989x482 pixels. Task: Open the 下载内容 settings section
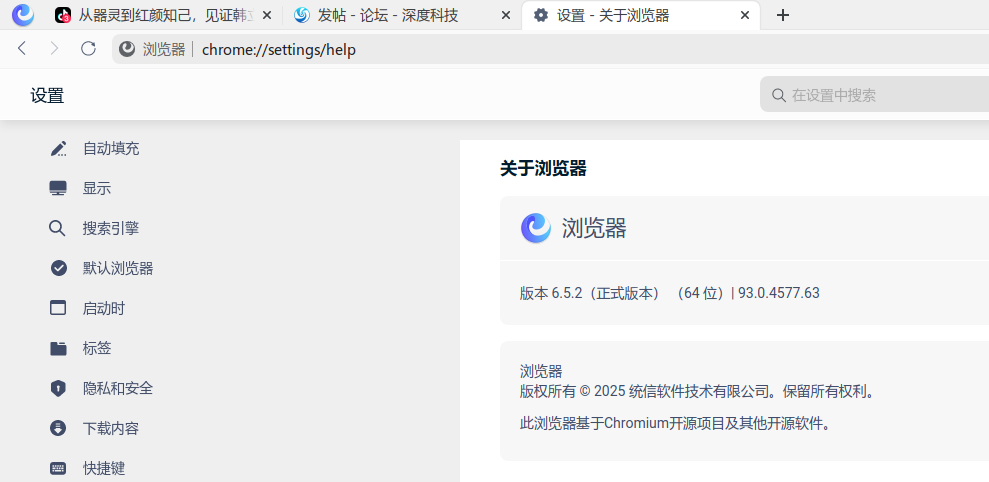point(111,428)
